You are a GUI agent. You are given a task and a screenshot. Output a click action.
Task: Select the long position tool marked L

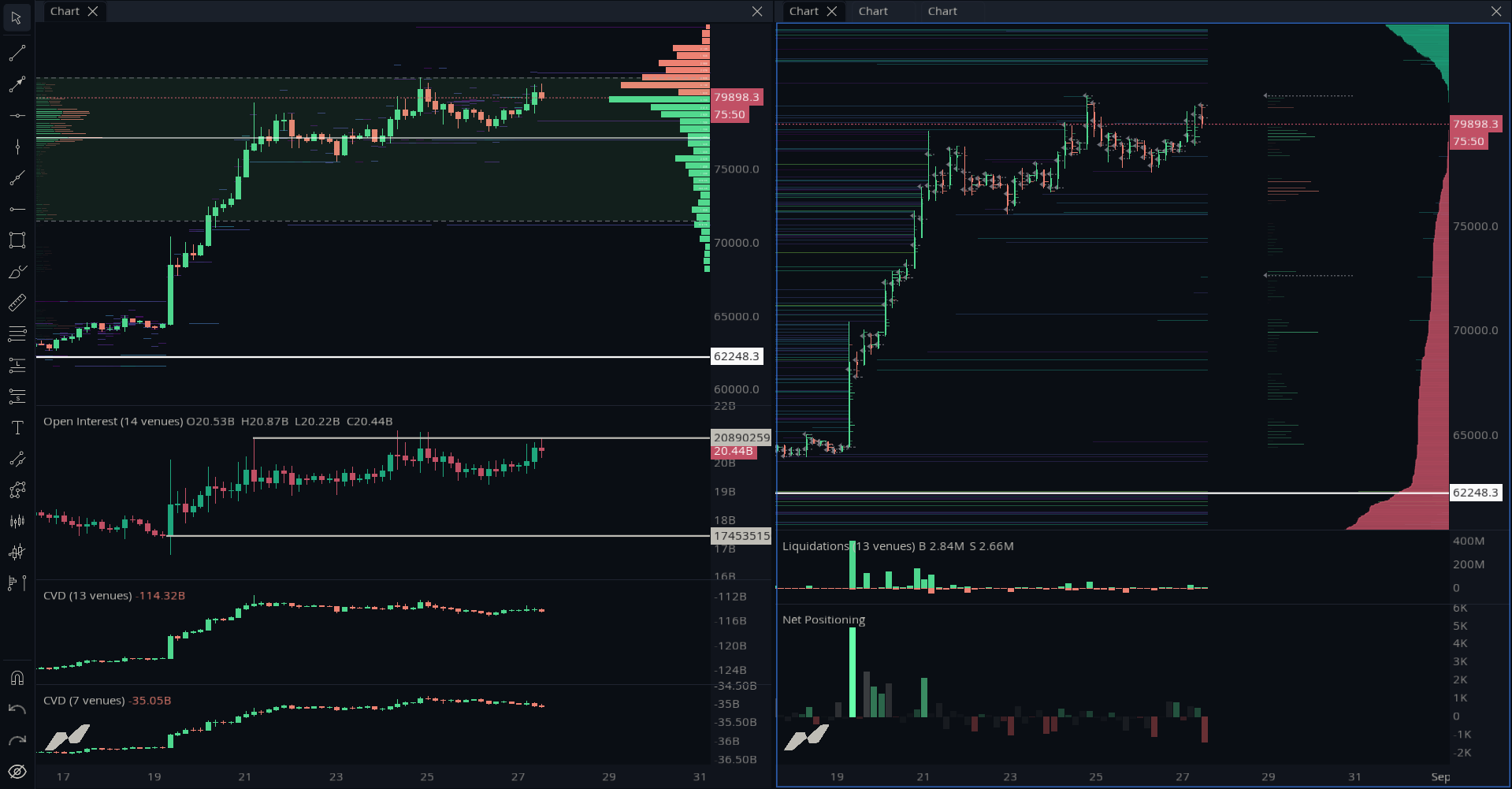pos(17,365)
